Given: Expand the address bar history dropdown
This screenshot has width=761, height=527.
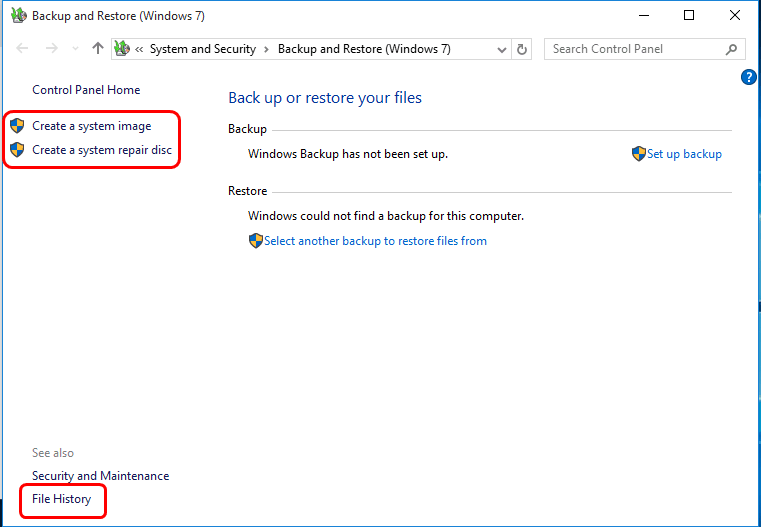Looking at the screenshot, I should tap(502, 49).
